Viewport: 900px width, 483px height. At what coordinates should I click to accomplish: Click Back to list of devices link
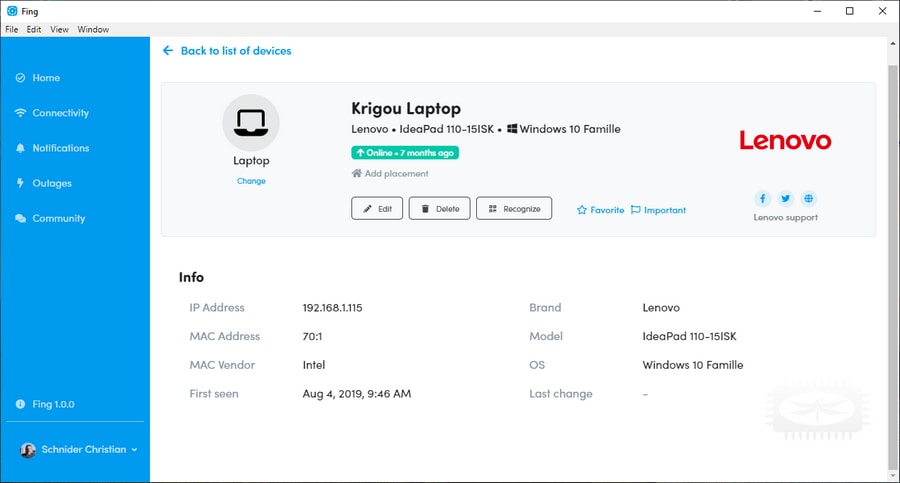point(236,51)
